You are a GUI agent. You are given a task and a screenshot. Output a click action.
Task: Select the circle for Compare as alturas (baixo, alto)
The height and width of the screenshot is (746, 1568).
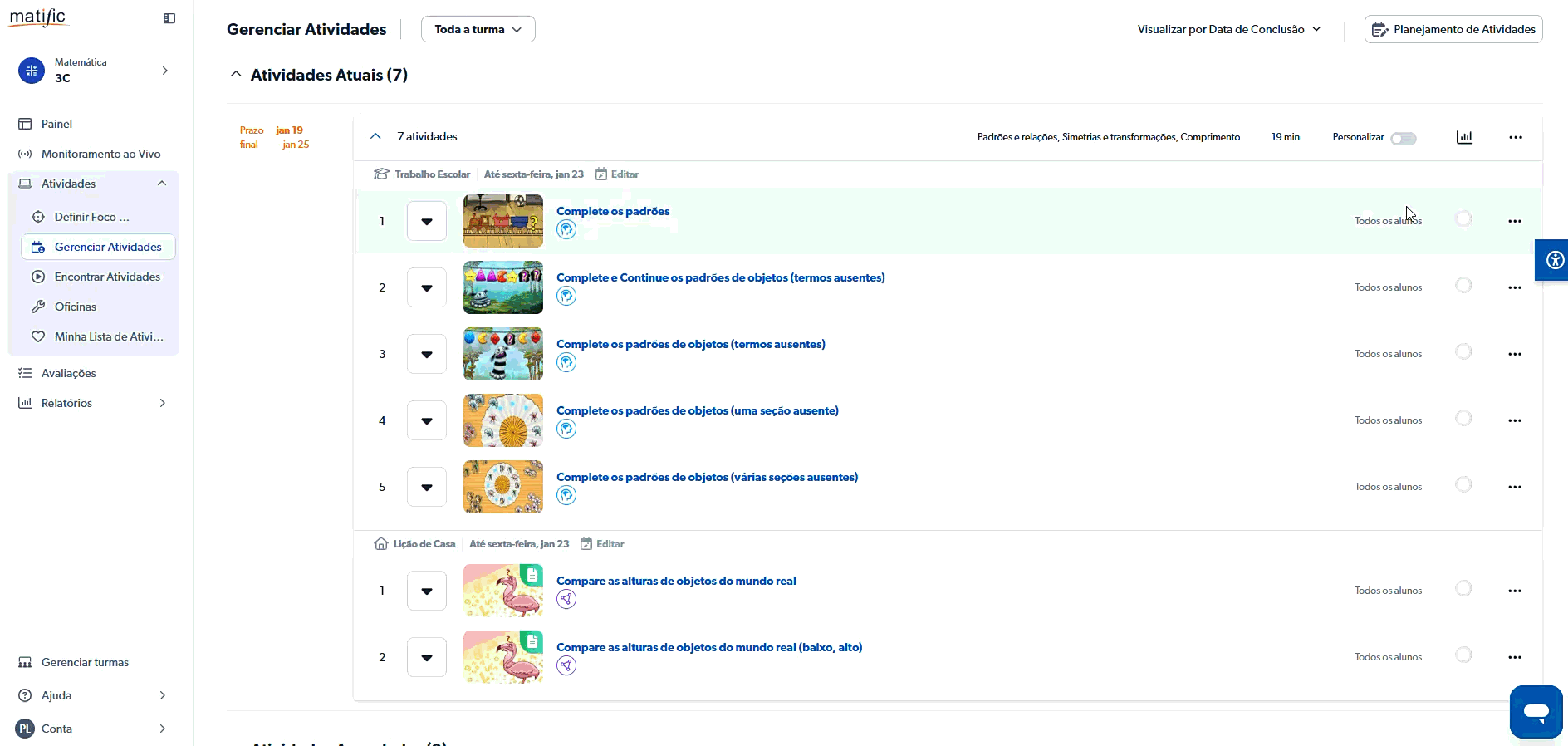[x=1463, y=655]
